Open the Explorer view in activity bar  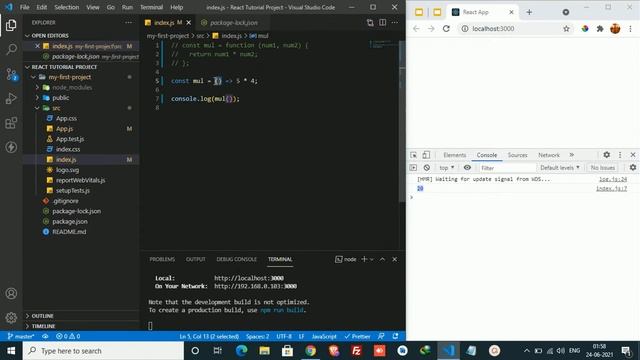[11, 25]
